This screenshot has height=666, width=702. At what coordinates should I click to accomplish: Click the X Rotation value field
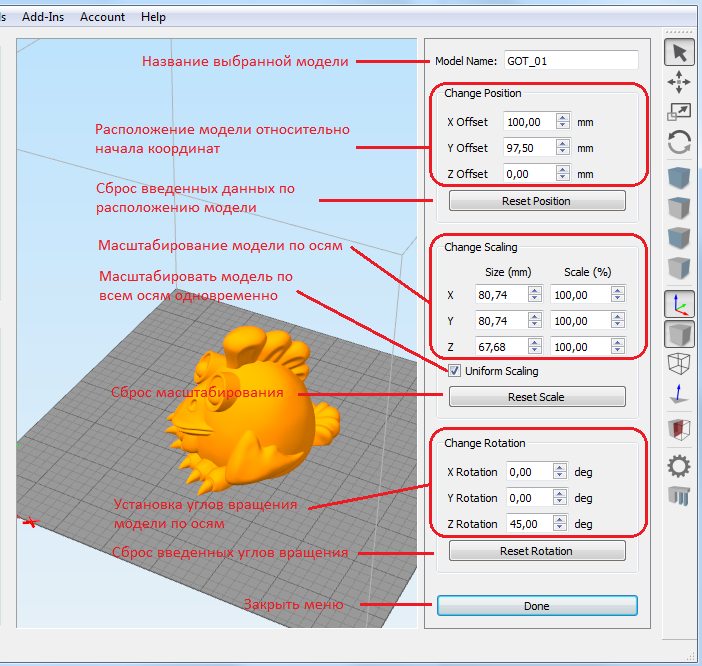coord(530,472)
